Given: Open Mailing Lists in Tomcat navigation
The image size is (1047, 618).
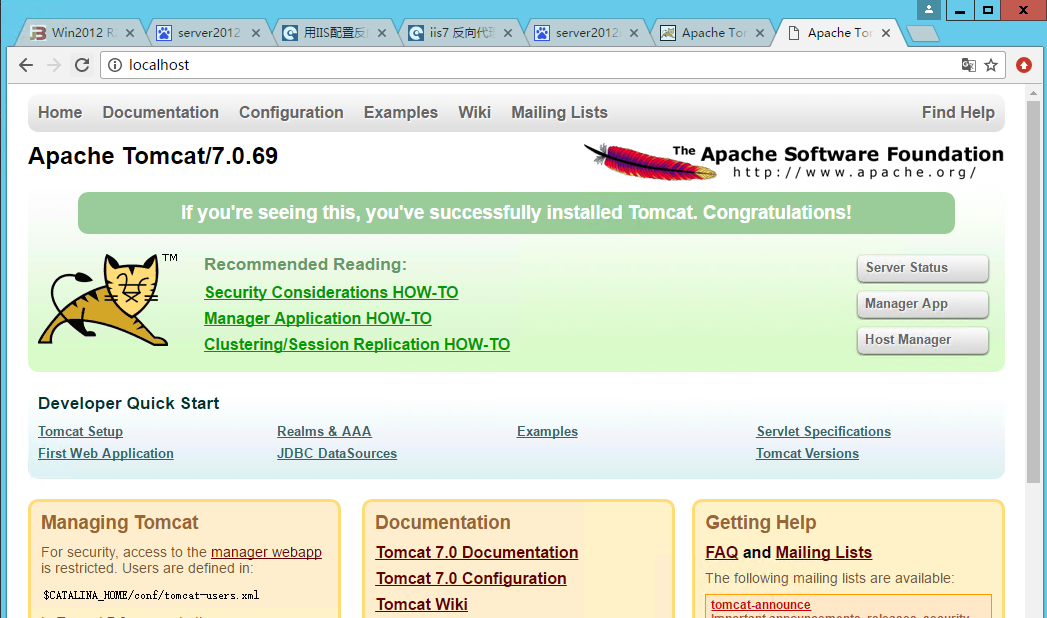Looking at the screenshot, I should coord(560,112).
